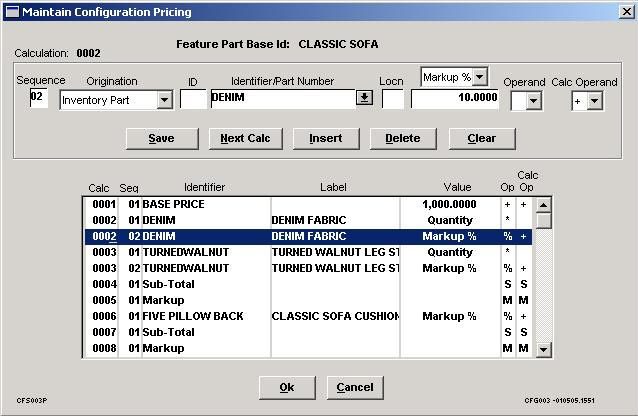Click the Identifier/Part Number field containing DENIM

tap(283, 99)
